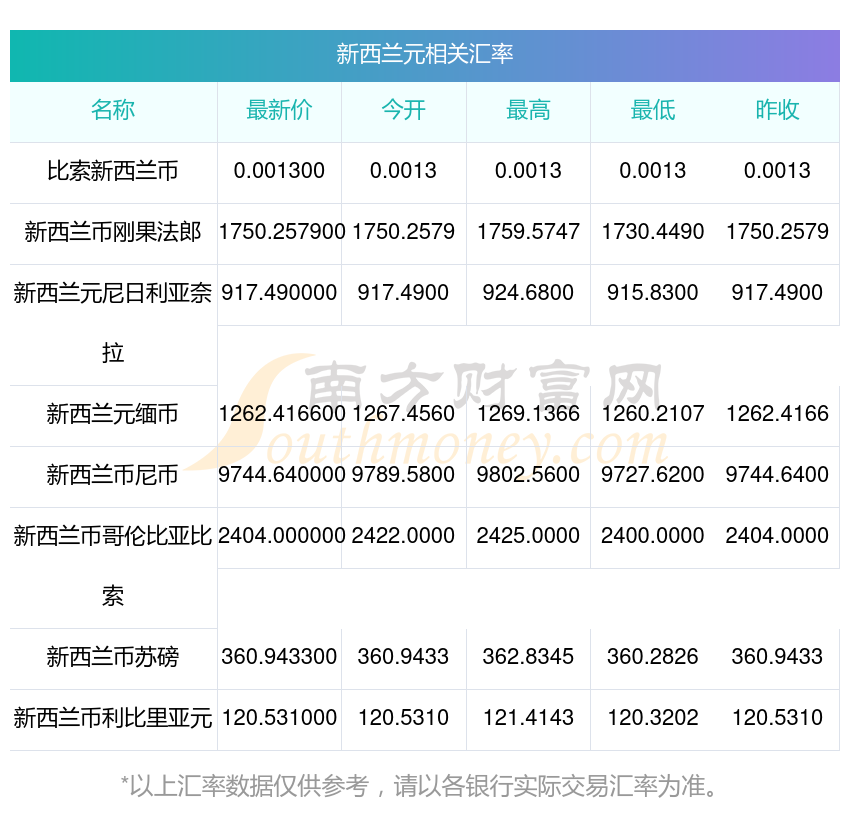Viewport: 850px width, 817px height.
Task: Click the value 360.943300
Action: tap(279, 657)
